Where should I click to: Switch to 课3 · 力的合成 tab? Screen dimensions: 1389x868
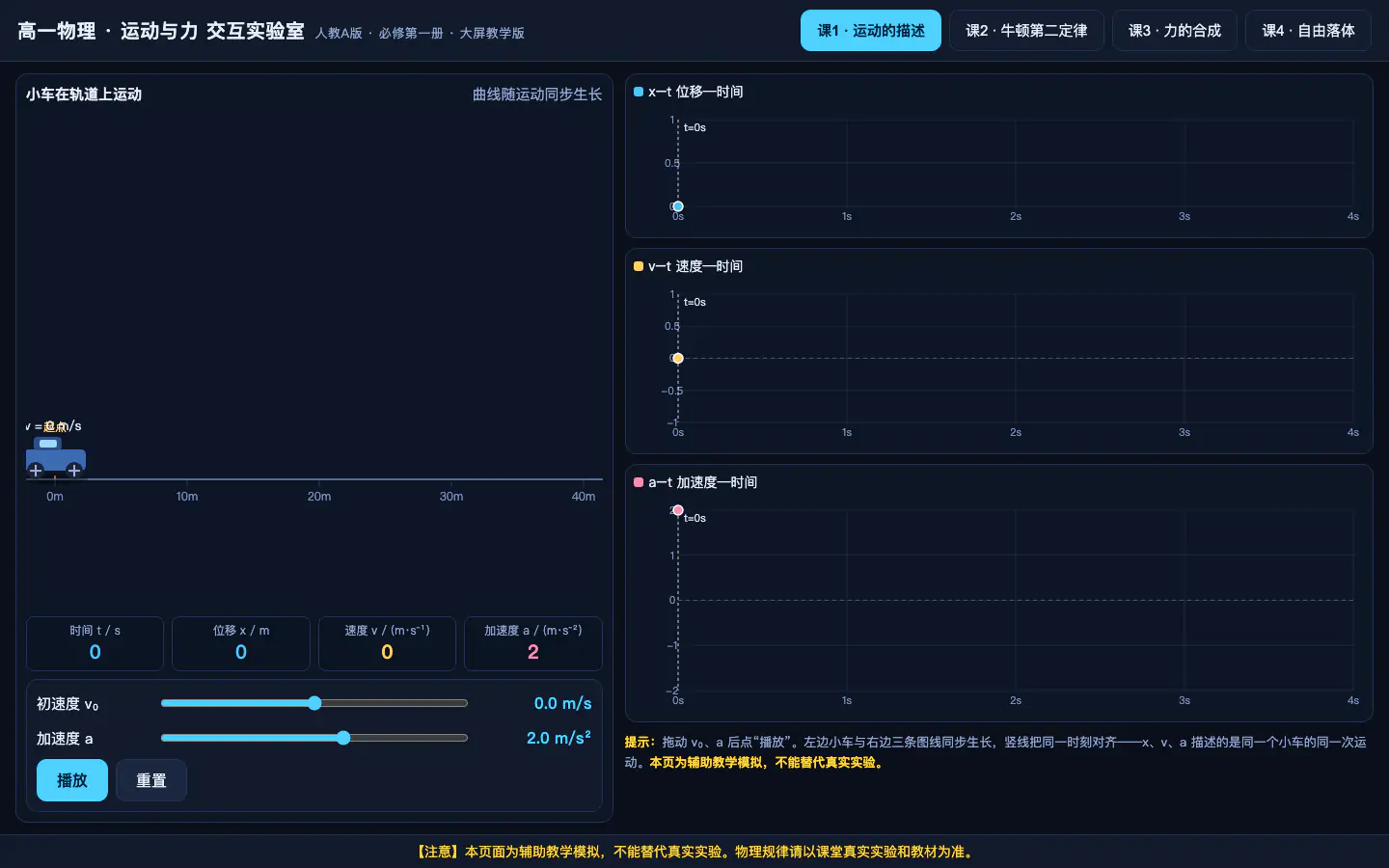(1175, 31)
